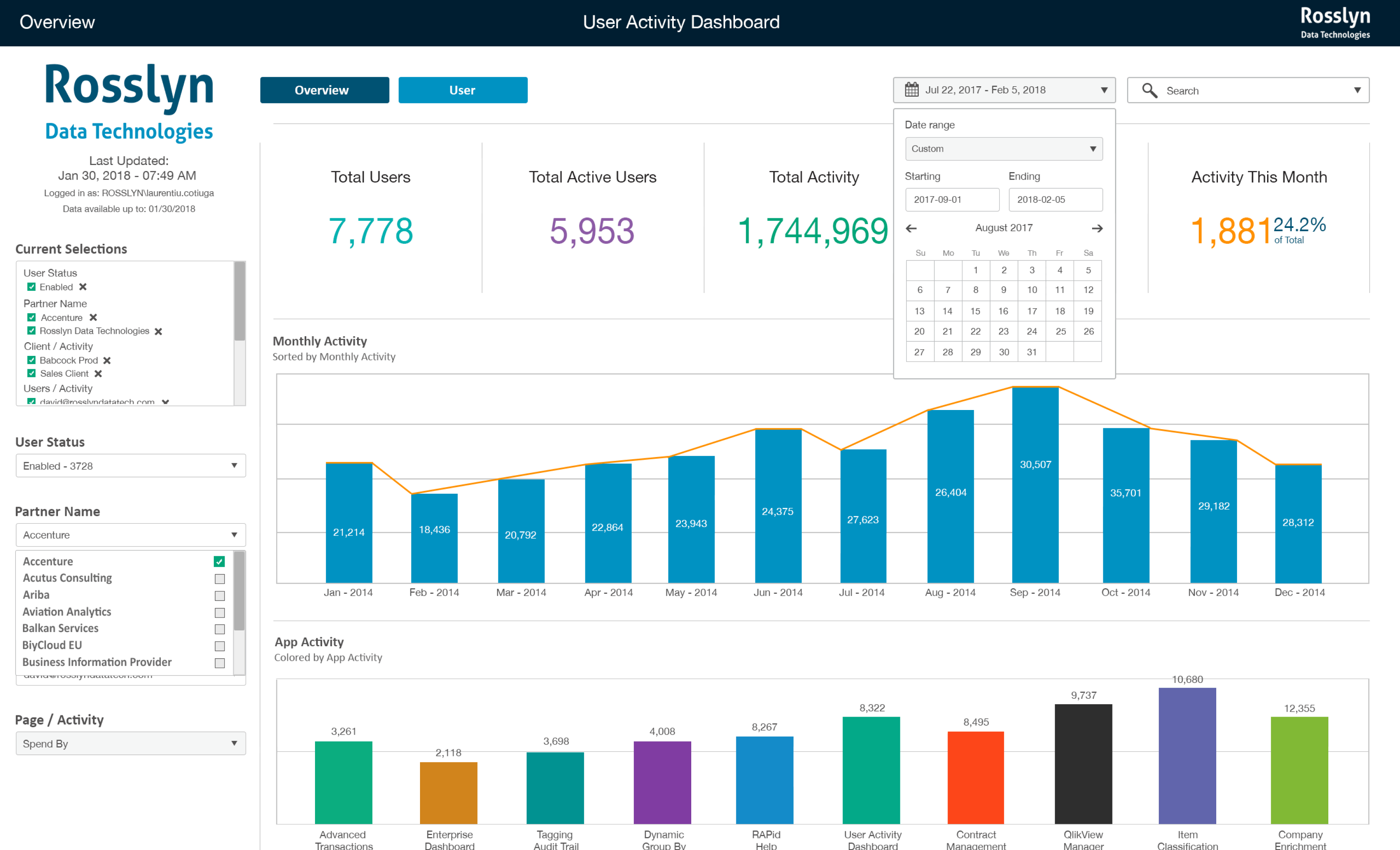This screenshot has height=850, width=1400.
Task: Click the orange Enterprise Dashboard bar
Action: (x=448, y=793)
